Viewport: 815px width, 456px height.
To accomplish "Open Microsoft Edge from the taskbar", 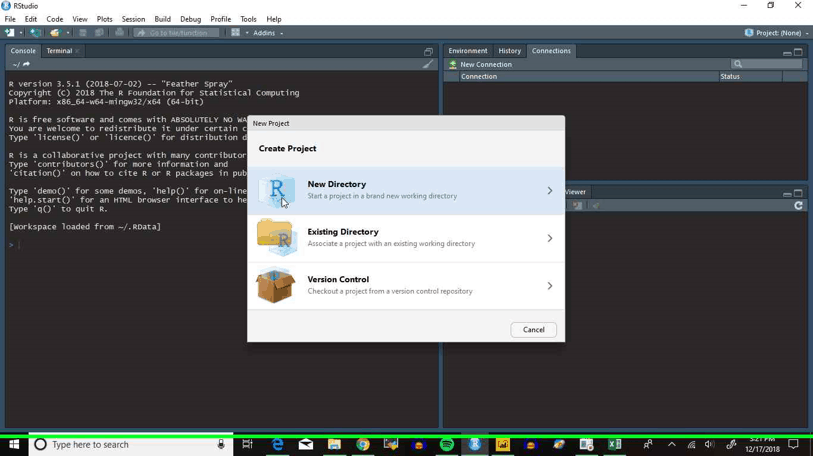I will pyautogui.click(x=278, y=445).
